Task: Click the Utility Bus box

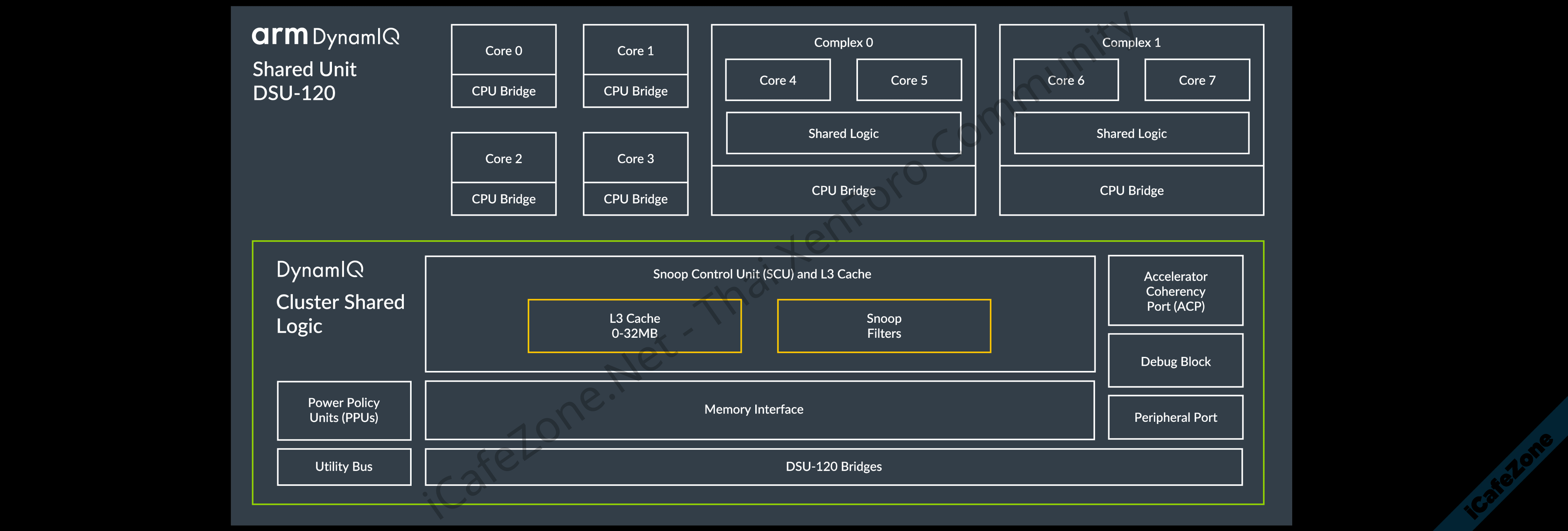Action: tap(343, 466)
